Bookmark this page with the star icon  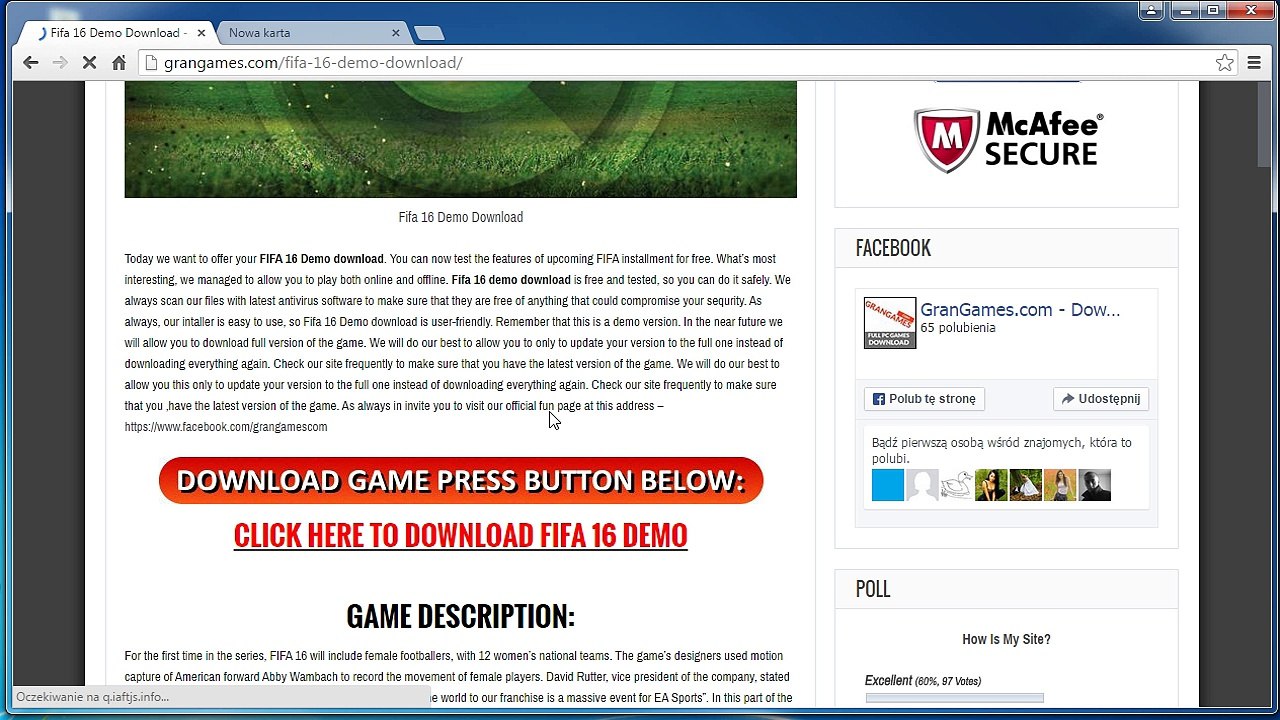pyautogui.click(x=1225, y=63)
